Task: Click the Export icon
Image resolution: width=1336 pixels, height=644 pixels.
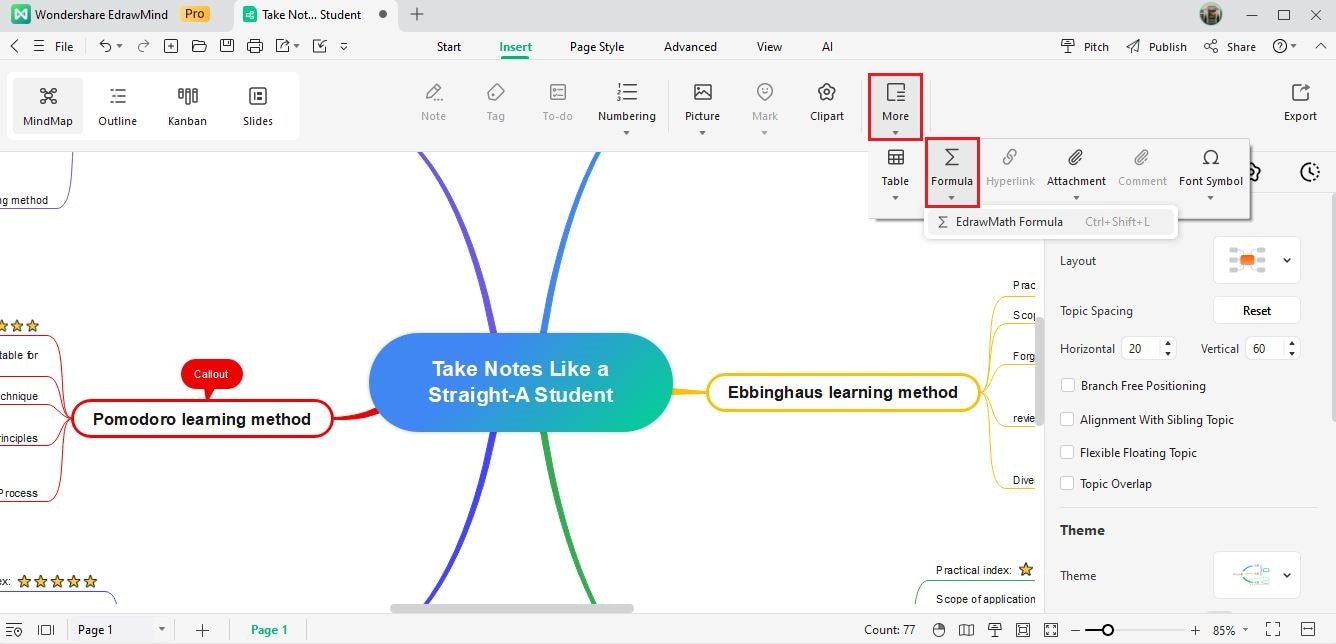Action: tap(1300, 93)
